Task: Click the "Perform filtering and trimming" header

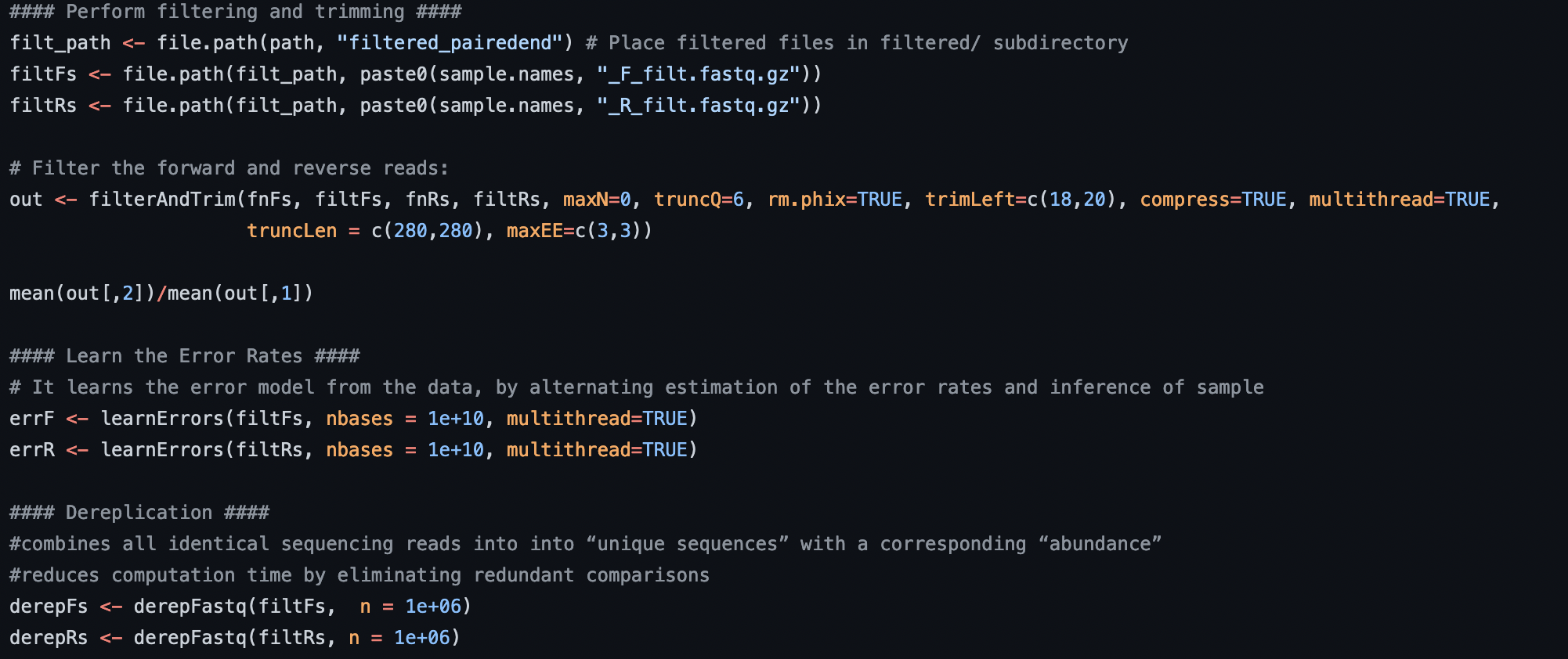Action: click(236, 12)
